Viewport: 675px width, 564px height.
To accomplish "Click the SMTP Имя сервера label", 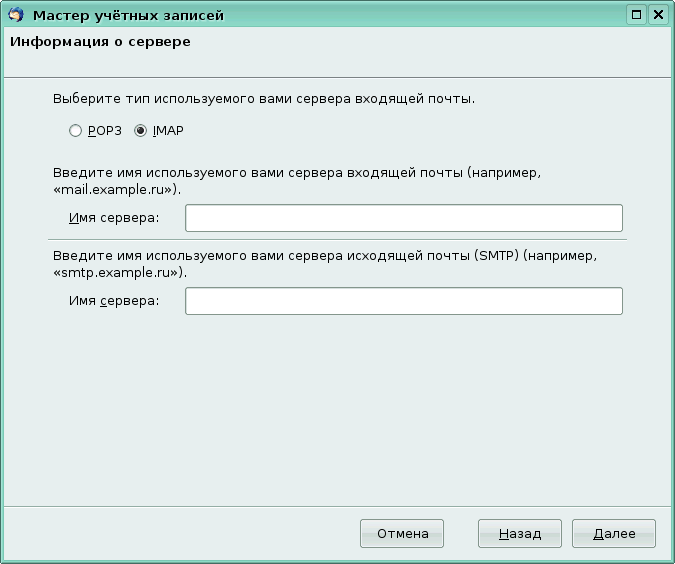I will [x=114, y=301].
